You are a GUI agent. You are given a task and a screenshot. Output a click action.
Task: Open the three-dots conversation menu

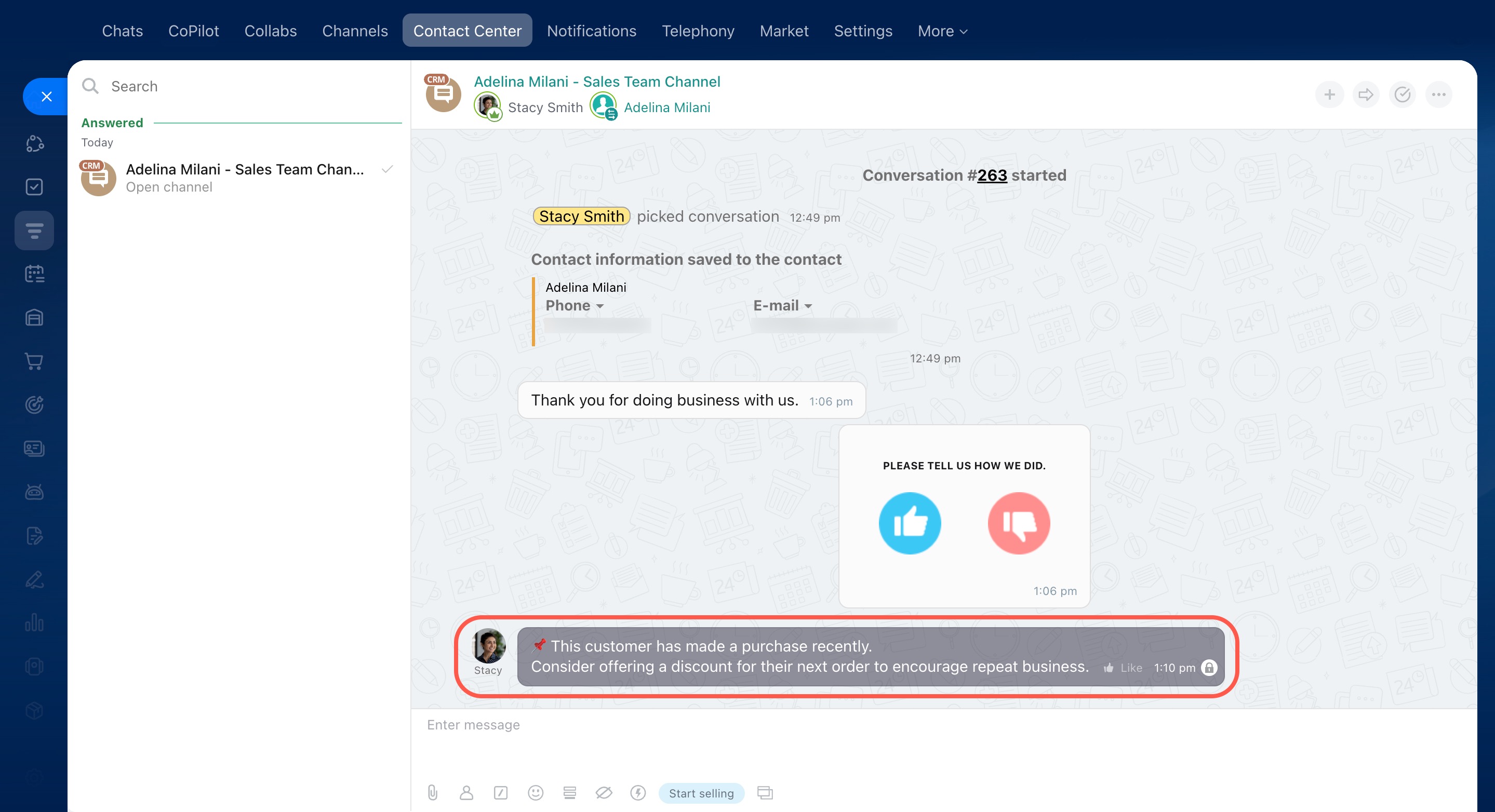click(x=1438, y=94)
